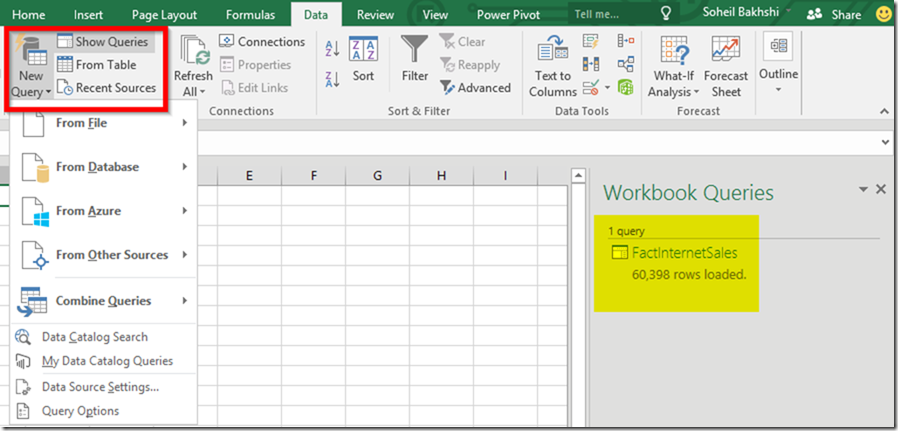
Task: Select the FactInternetSales query
Action: 684,252
